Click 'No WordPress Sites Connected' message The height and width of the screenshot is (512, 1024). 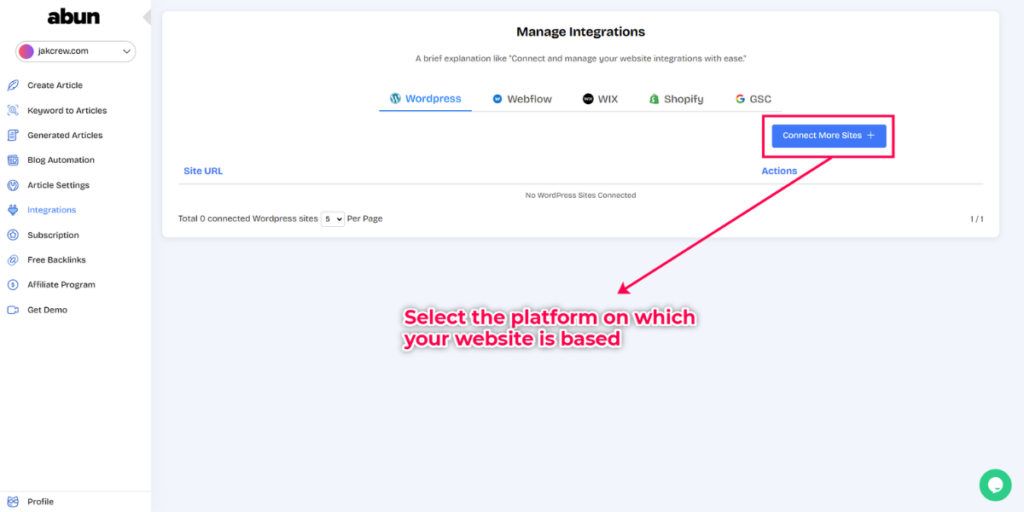click(x=581, y=195)
